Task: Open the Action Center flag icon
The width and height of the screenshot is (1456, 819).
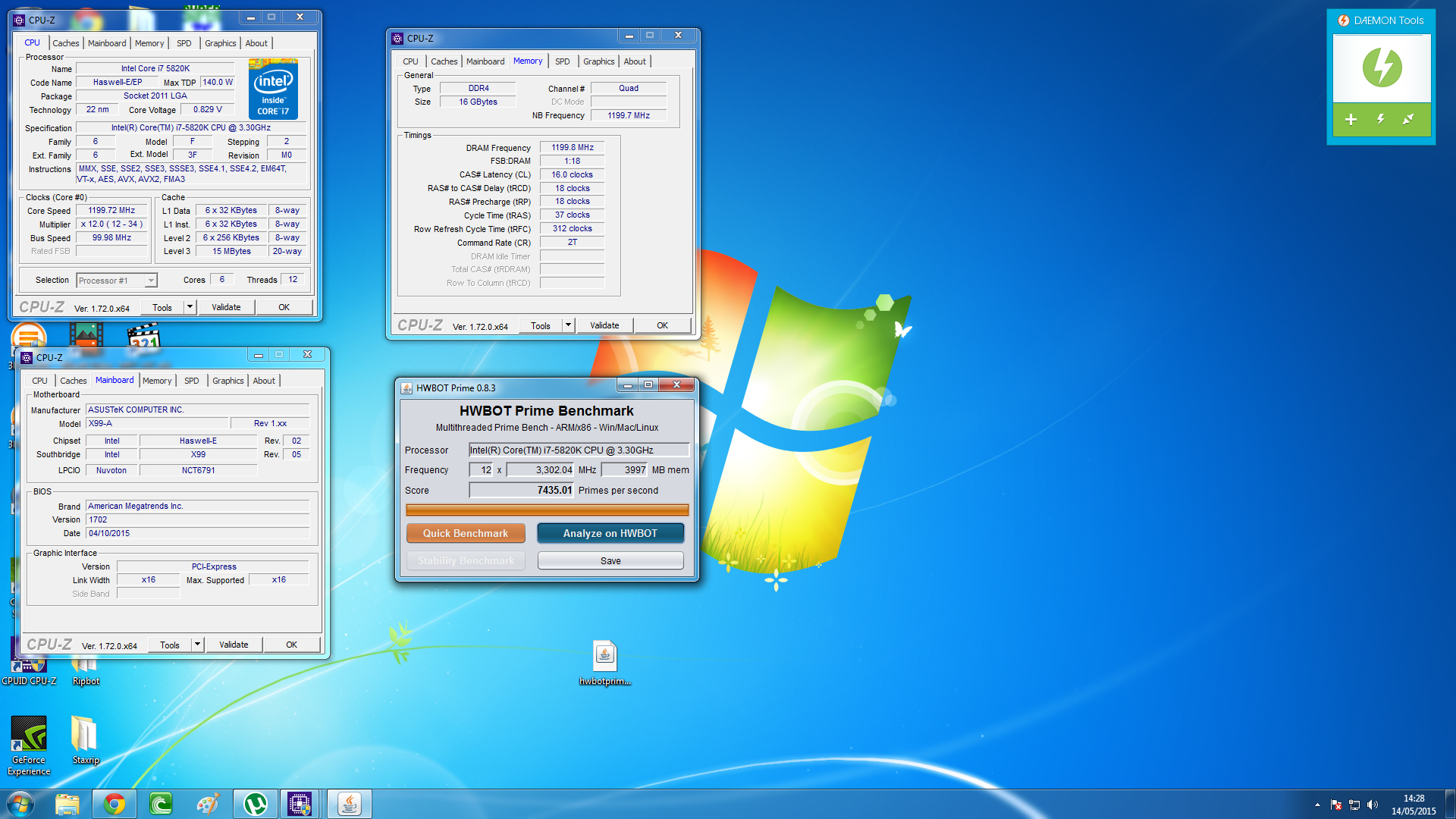Action: pos(1336,805)
